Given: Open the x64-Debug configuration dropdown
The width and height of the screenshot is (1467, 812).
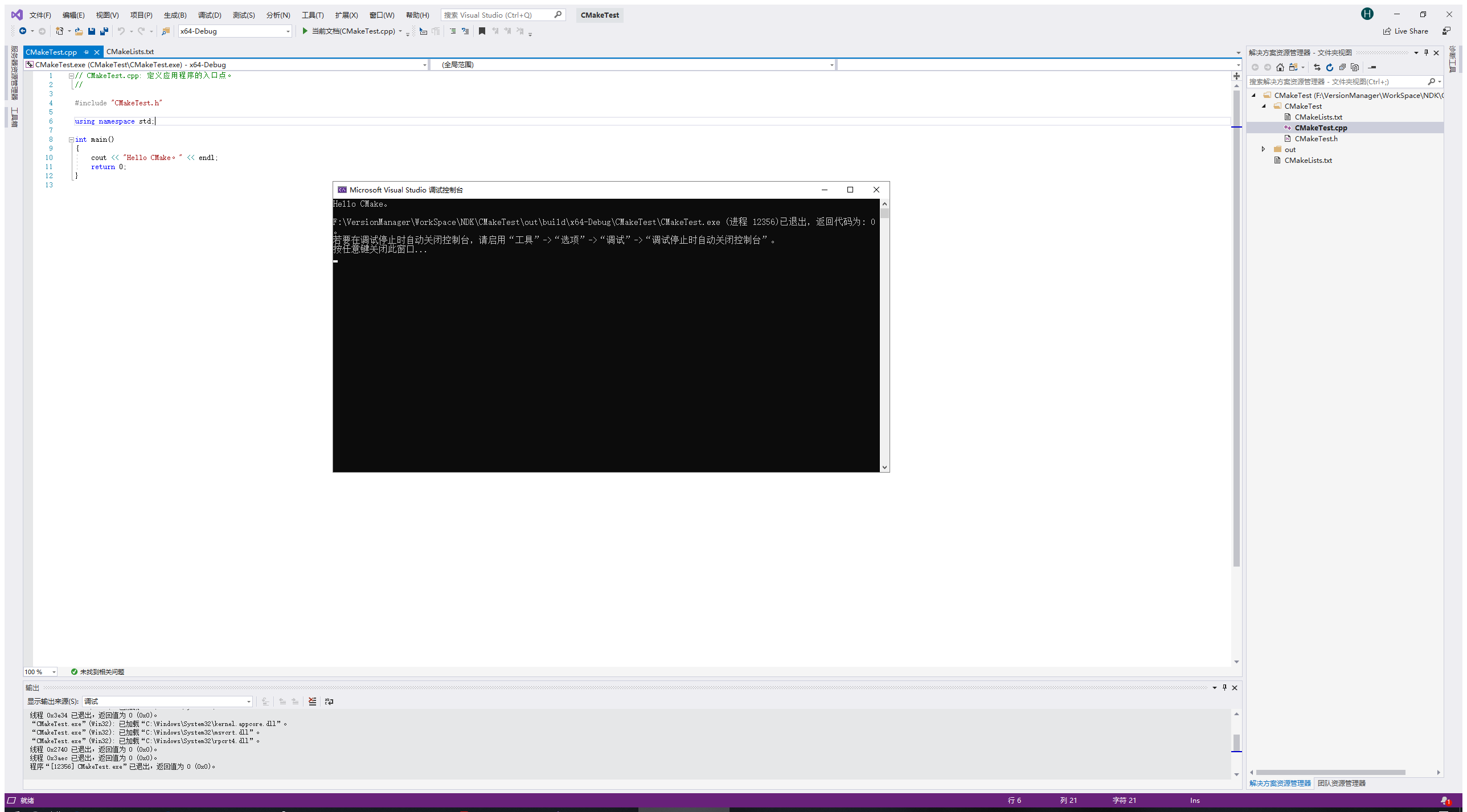Looking at the screenshot, I should 288,31.
